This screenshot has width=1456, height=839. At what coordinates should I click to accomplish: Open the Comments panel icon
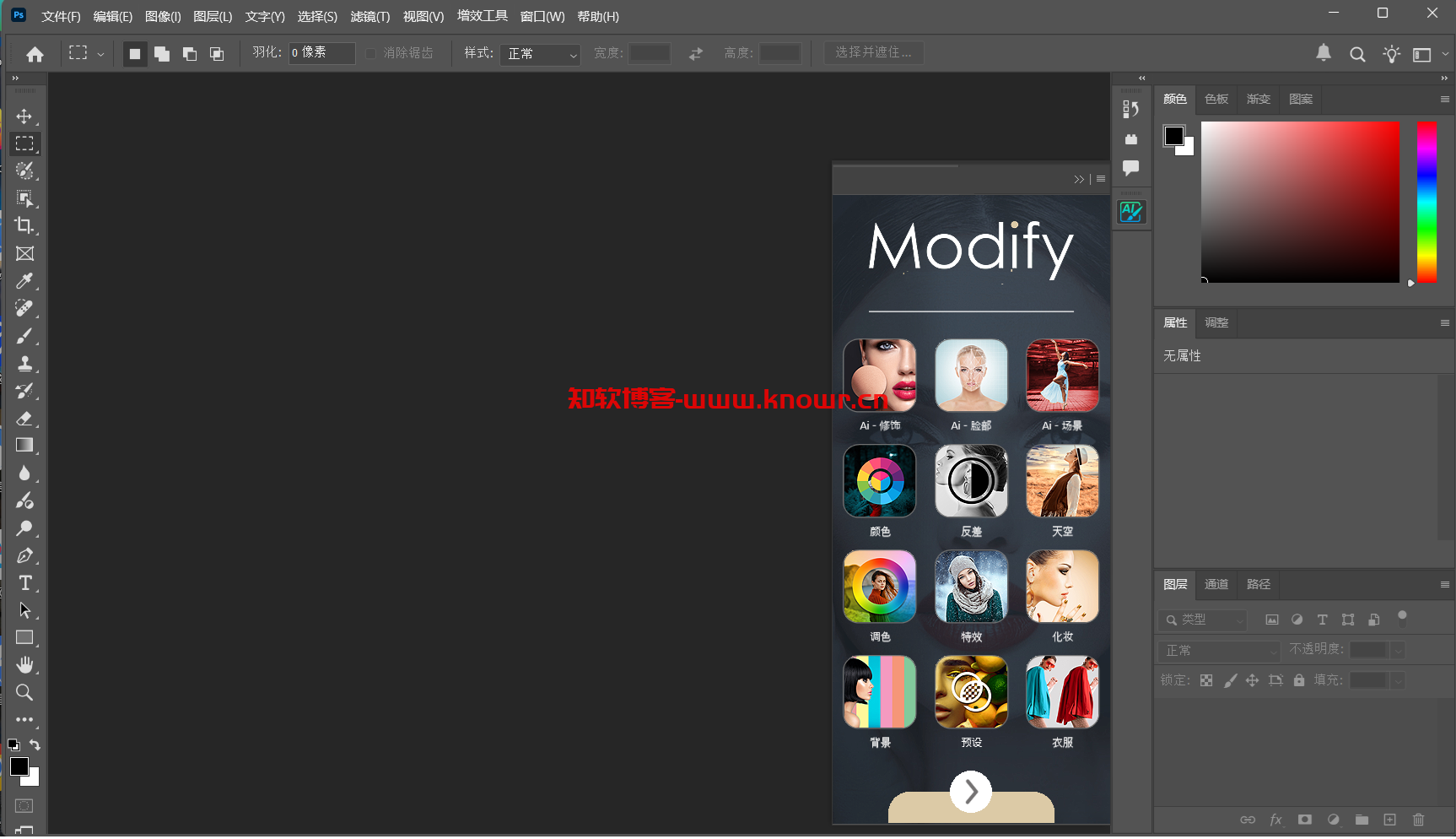coord(1131,167)
